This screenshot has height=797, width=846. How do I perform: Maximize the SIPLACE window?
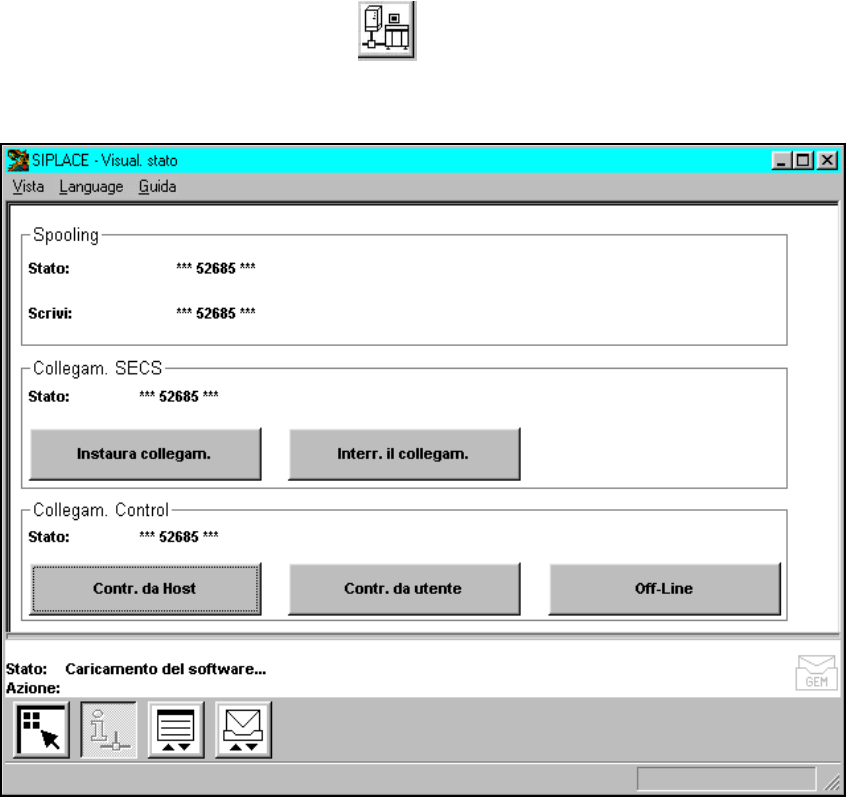pos(803,160)
